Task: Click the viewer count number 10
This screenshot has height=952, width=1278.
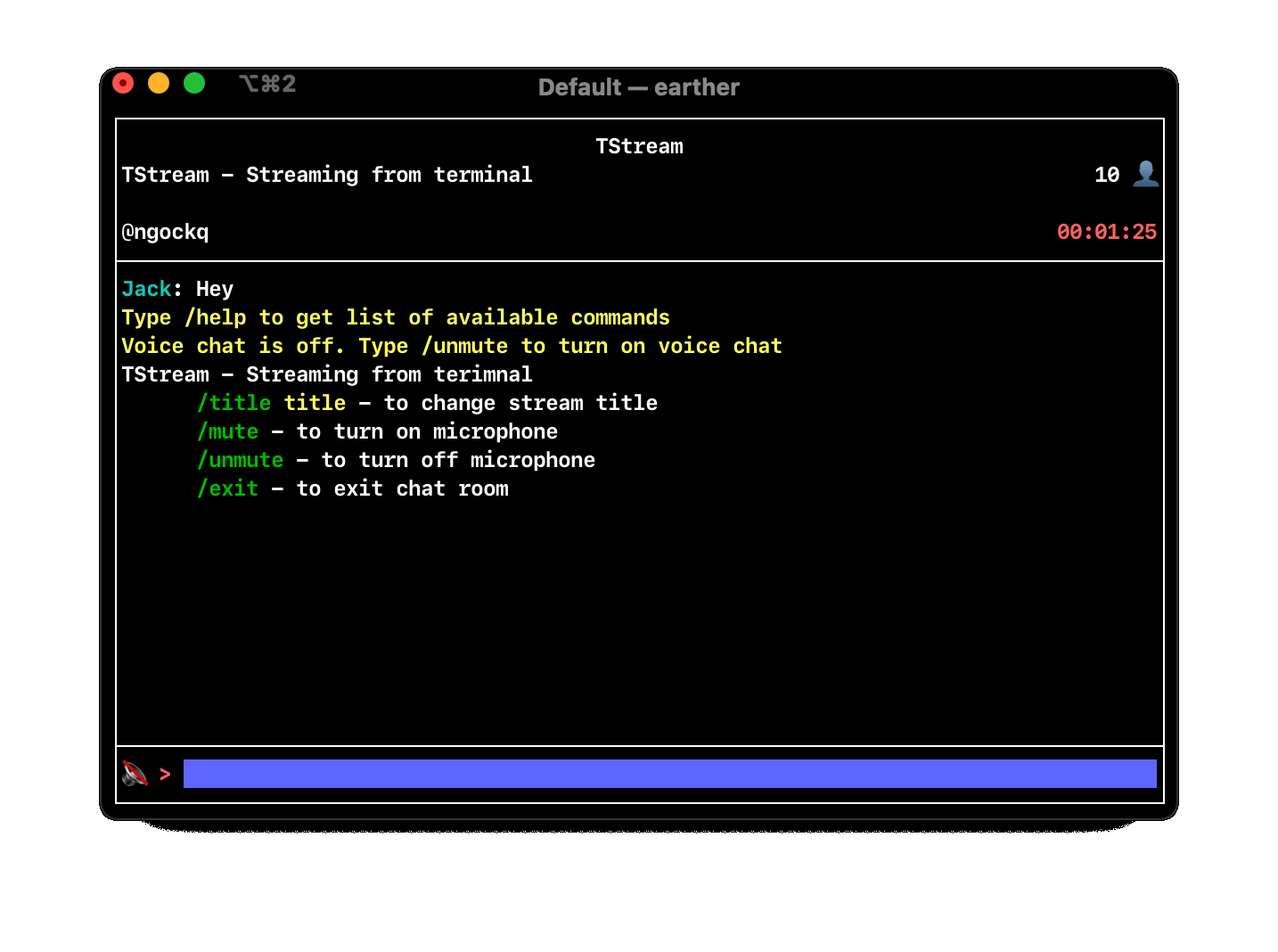Action: coord(1105,175)
